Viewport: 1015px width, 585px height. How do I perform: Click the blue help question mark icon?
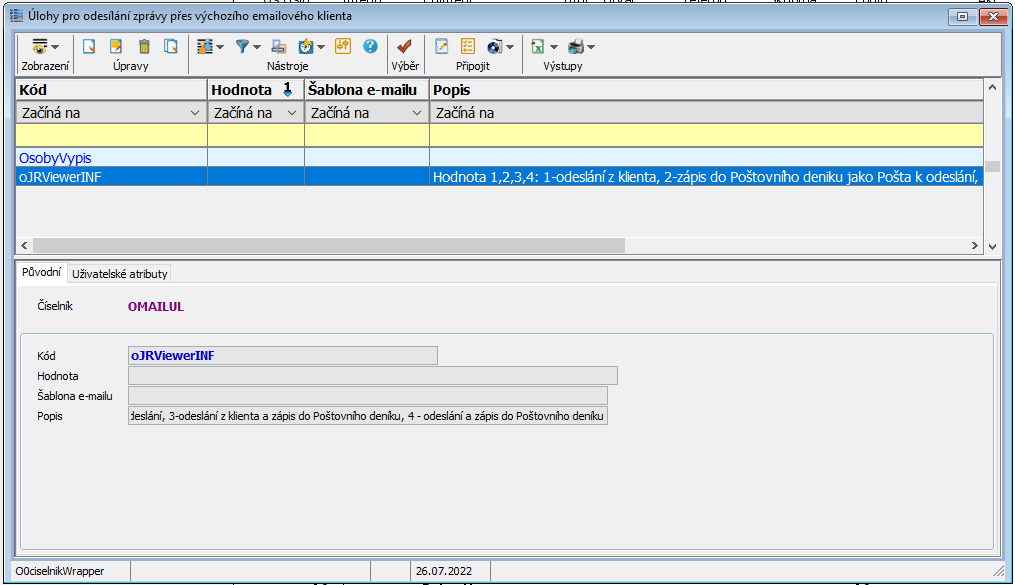(x=370, y=47)
